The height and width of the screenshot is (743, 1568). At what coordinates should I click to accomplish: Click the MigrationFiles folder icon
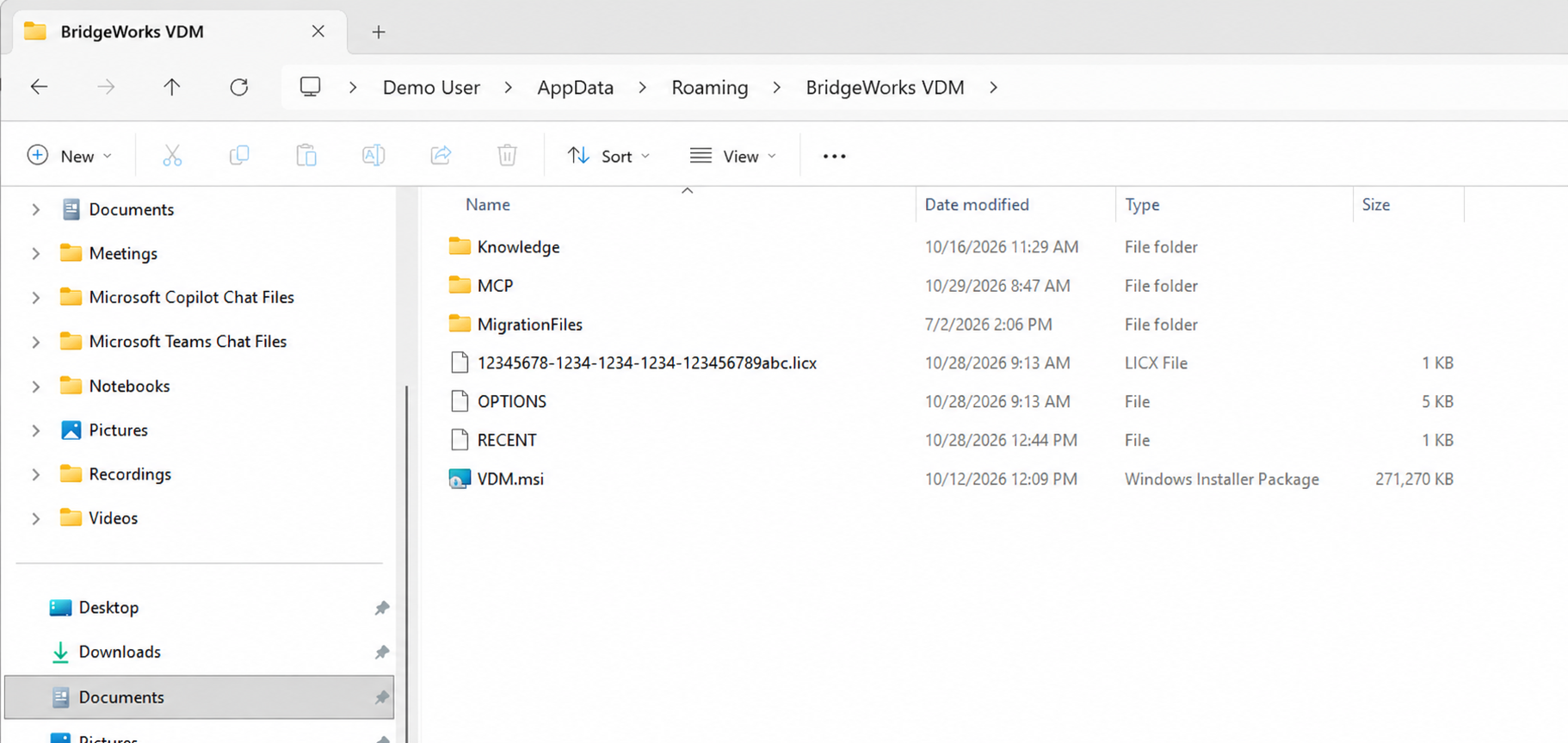pos(460,324)
